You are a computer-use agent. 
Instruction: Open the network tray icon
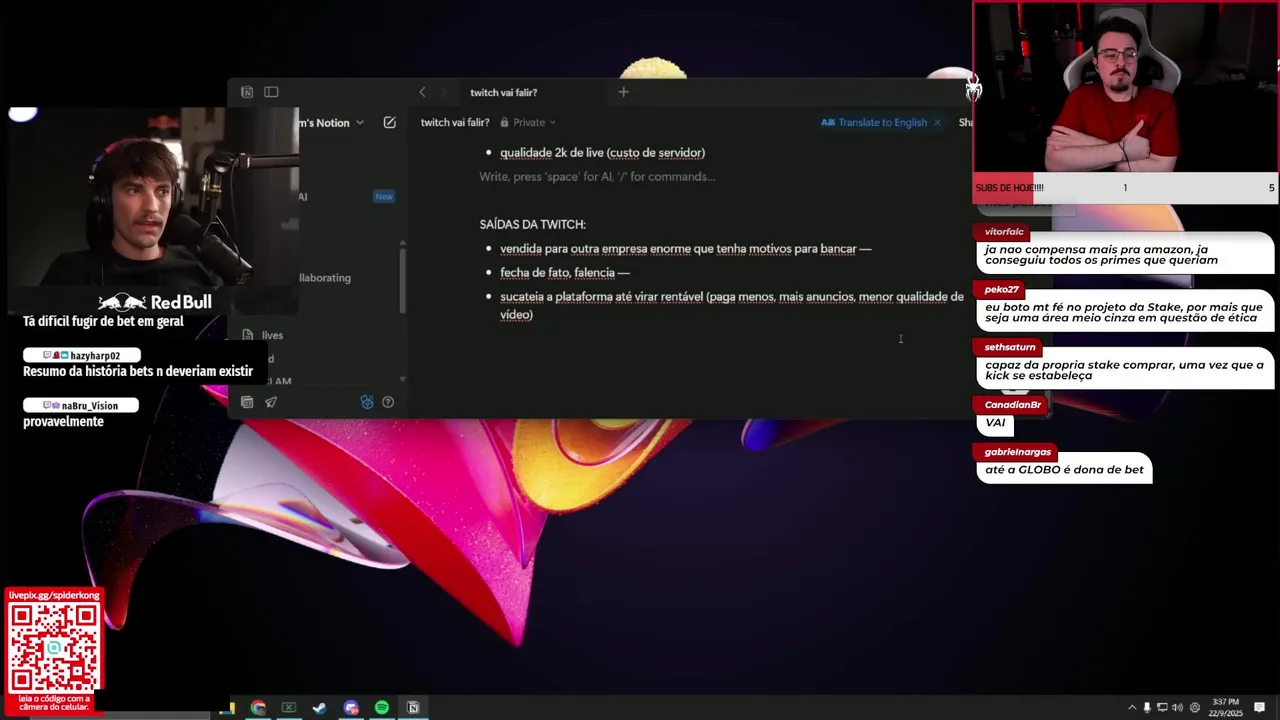tap(1162, 708)
